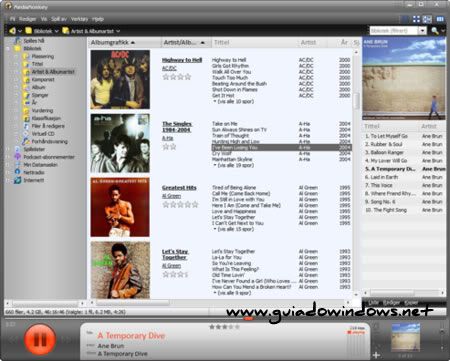Open the Internett node in the tree
This screenshot has width=450, height=361.
[x=33, y=180]
